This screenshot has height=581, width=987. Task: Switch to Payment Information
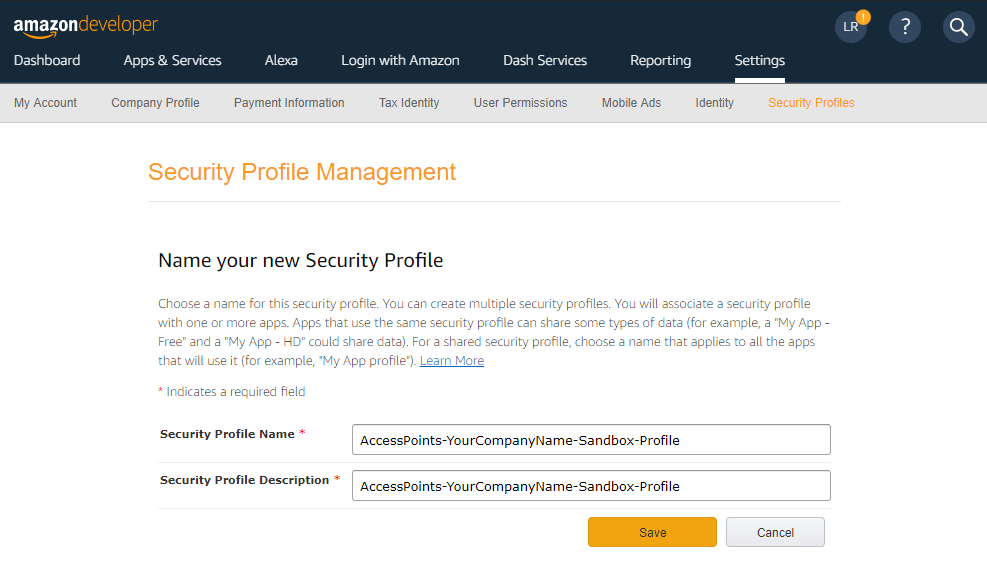[288, 102]
